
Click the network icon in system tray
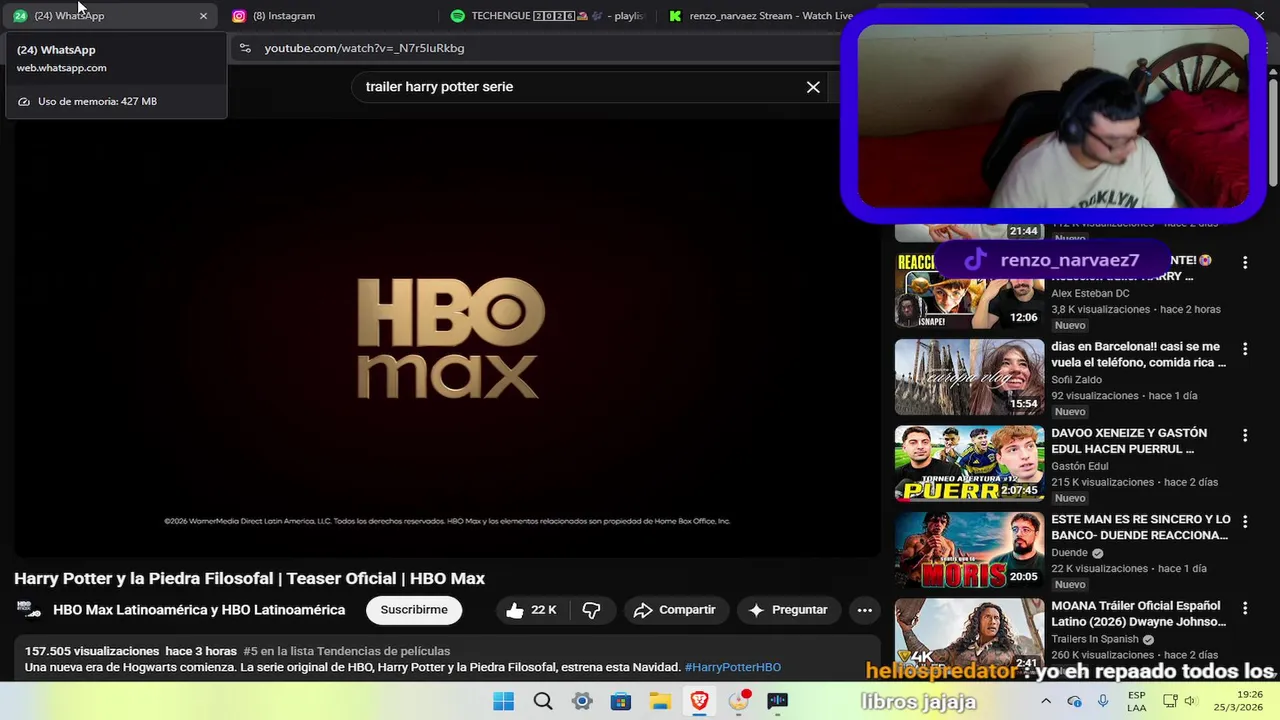click(1170, 701)
